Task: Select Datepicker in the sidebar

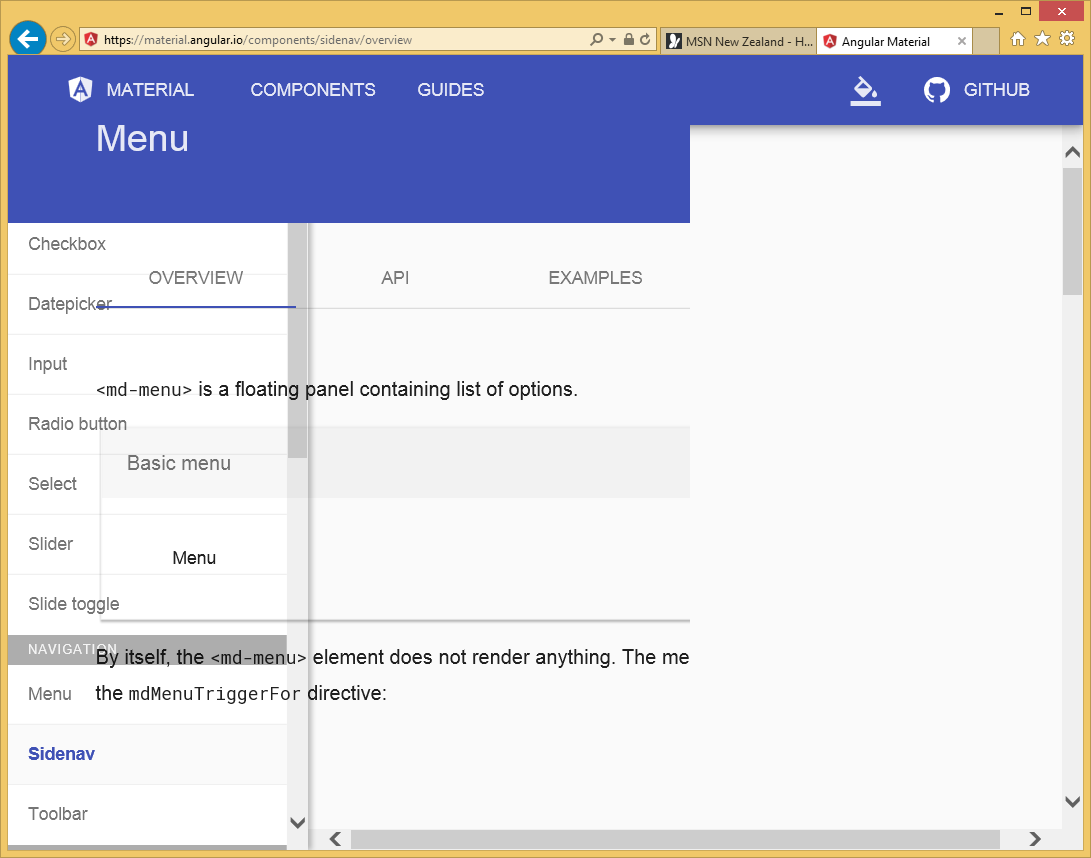Action: (70, 303)
